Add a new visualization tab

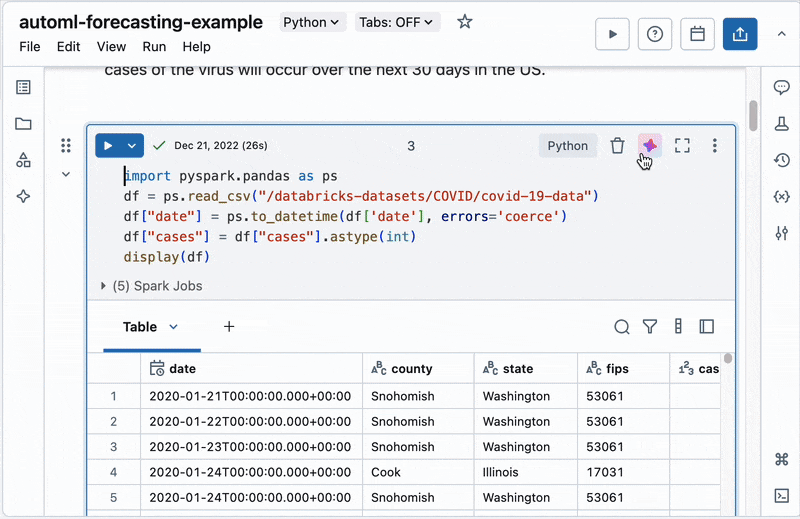coord(229,327)
